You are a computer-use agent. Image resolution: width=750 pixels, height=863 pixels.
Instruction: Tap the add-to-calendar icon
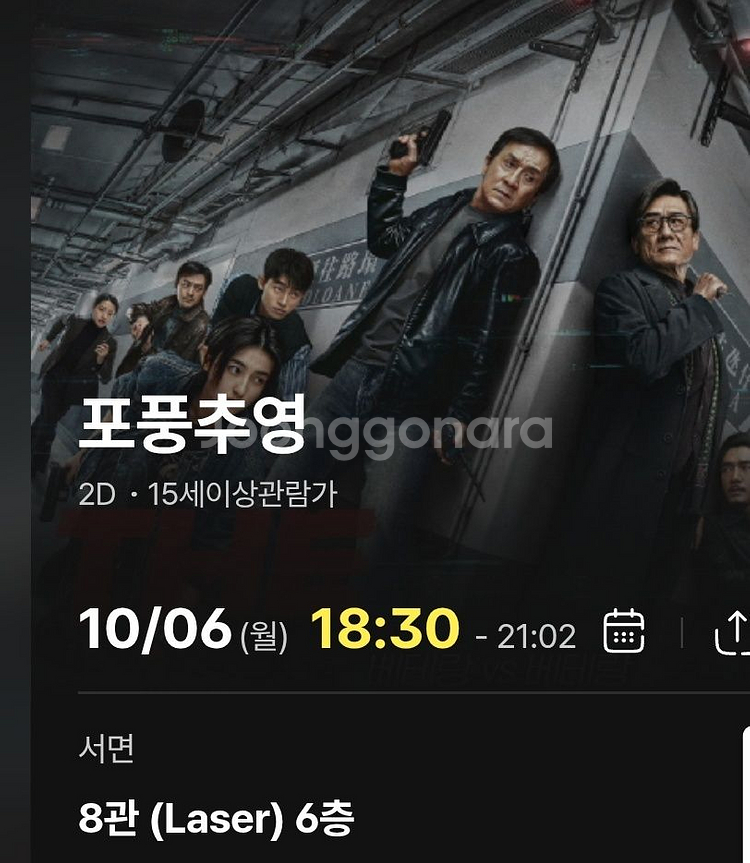pyautogui.click(x=624, y=631)
